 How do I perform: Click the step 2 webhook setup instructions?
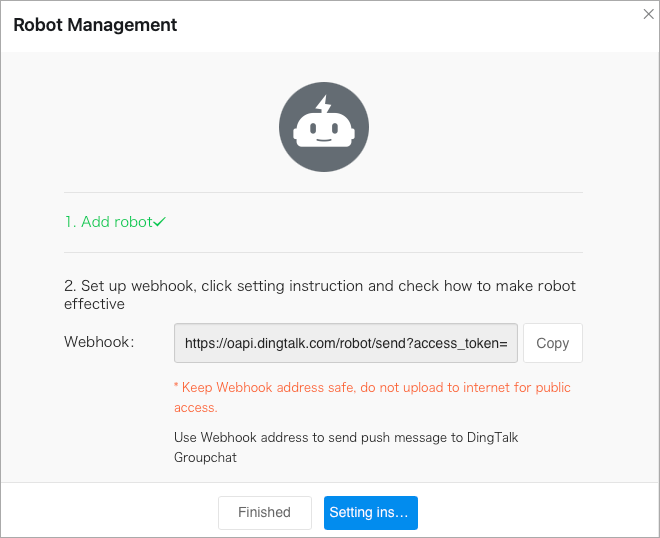(320, 294)
